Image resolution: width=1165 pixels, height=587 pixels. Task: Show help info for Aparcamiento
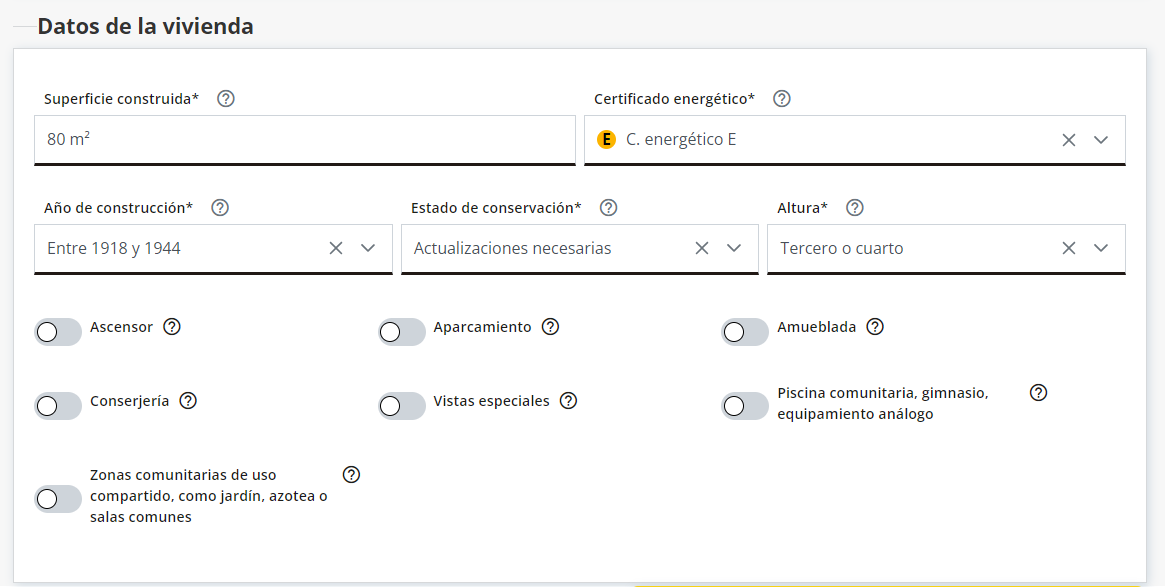pos(550,327)
